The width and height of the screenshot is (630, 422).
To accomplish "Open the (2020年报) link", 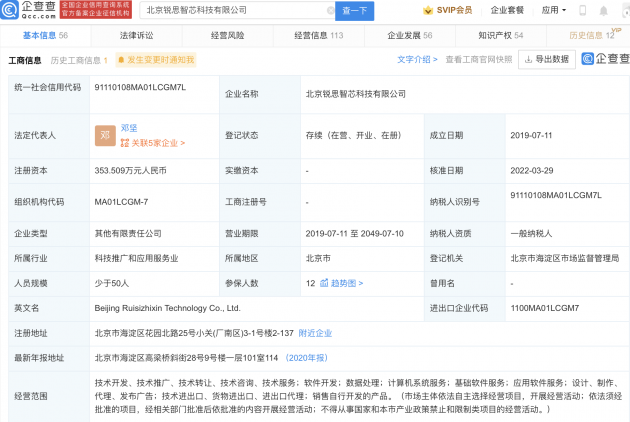I will click(x=307, y=358).
